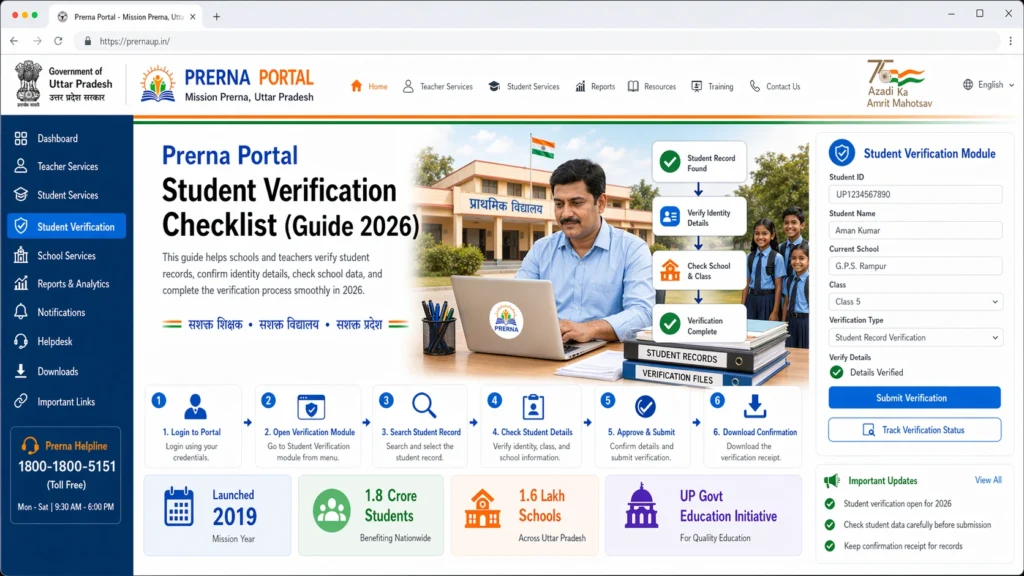Close the Prerna Portal browser tab
Viewport: 1024px width, 576px height.
(193, 17)
